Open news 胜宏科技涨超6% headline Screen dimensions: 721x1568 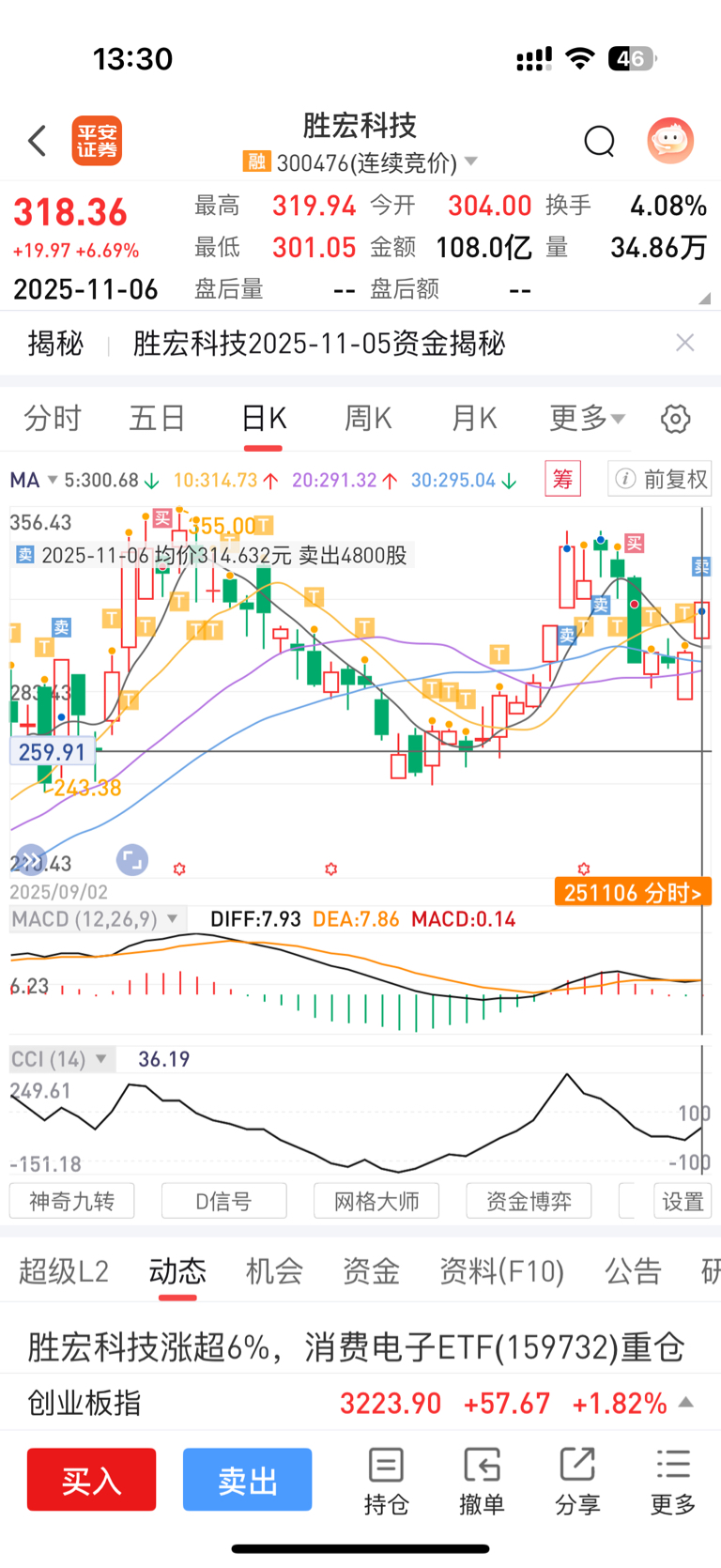[356, 1347]
